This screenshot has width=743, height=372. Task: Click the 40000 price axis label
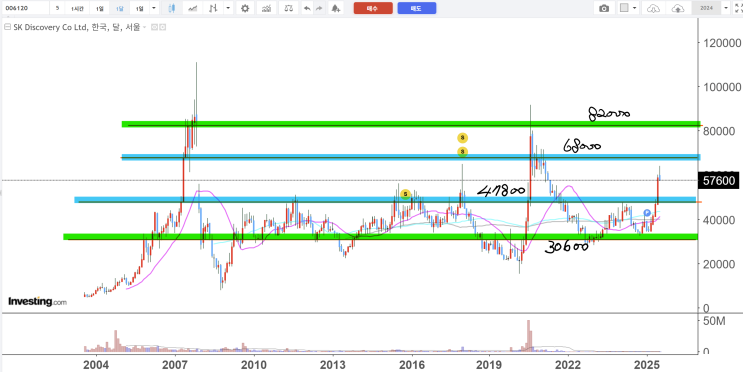click(x=720, y=220)
